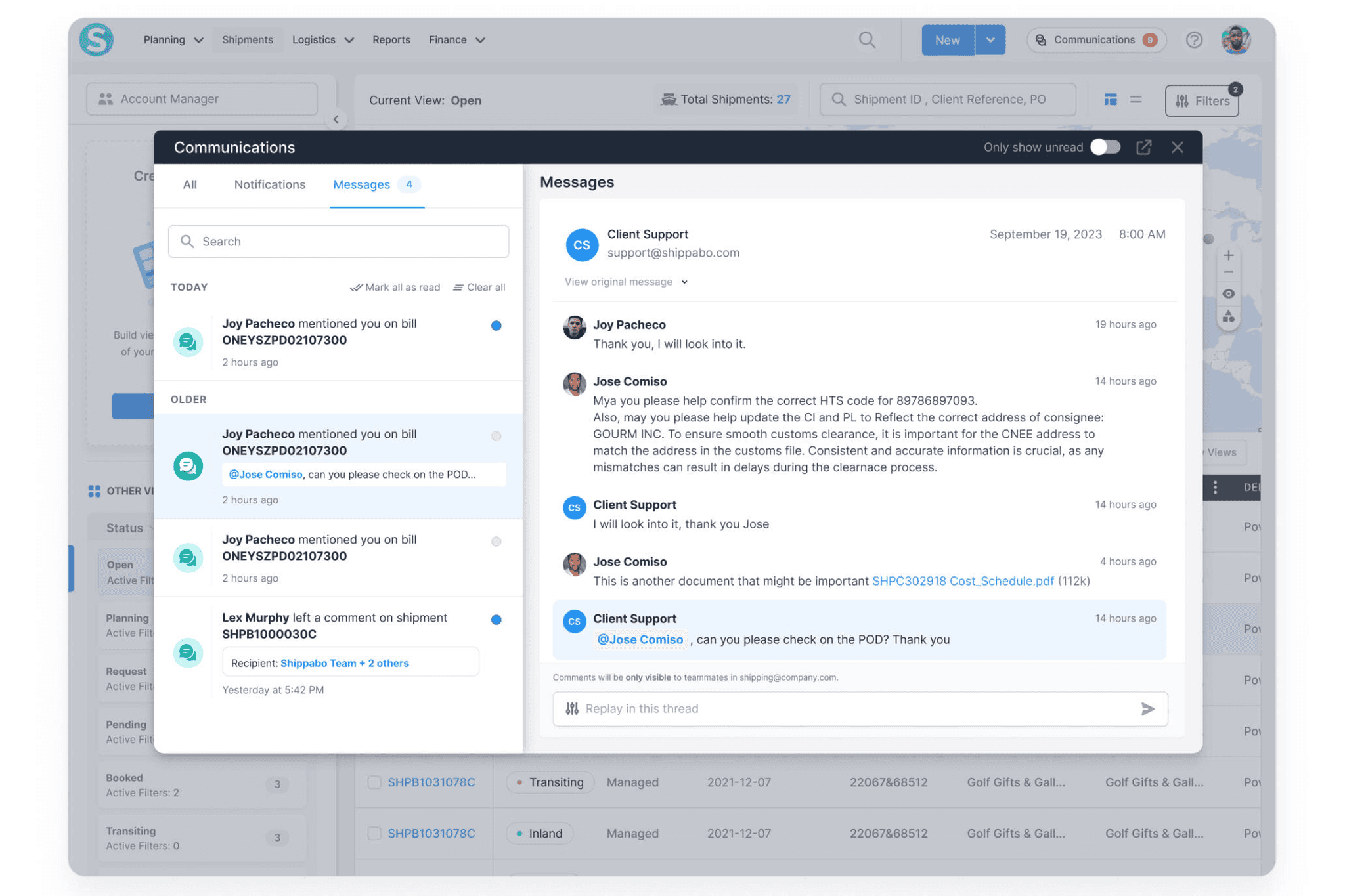Open the global search magnifier icon
The height and width of the screenshot is (896, 1345).
pos(867,40)
